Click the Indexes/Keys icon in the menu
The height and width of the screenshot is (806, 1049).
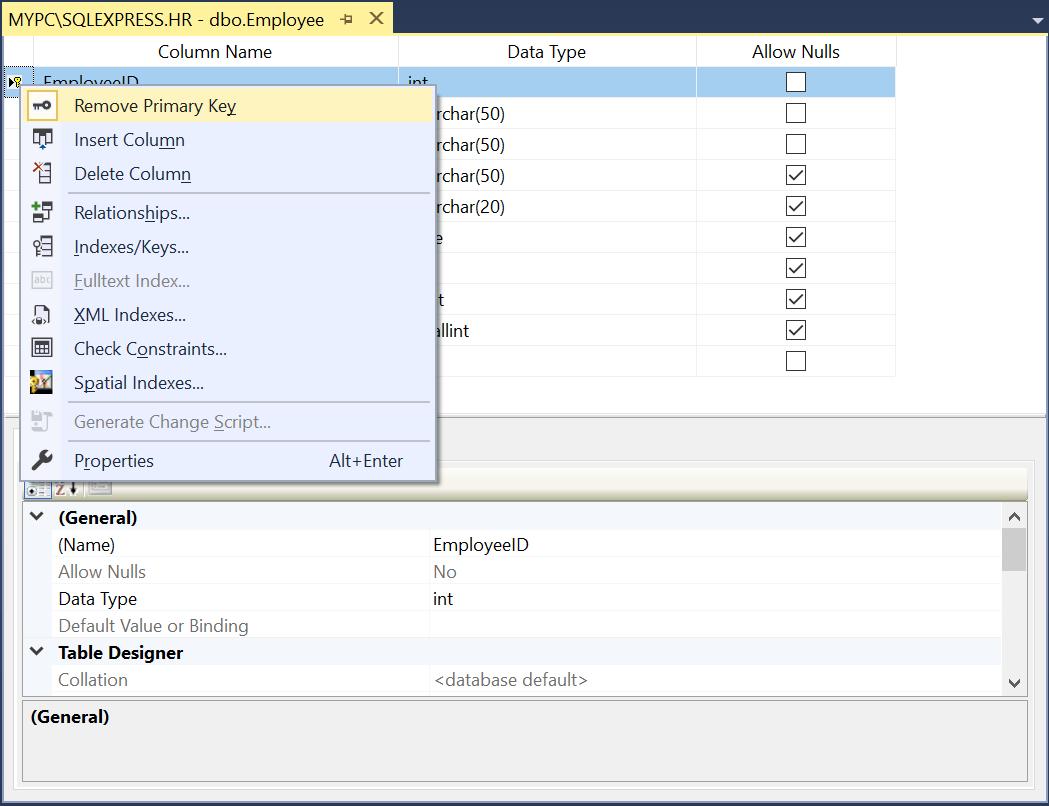click(x=40, y=246)
